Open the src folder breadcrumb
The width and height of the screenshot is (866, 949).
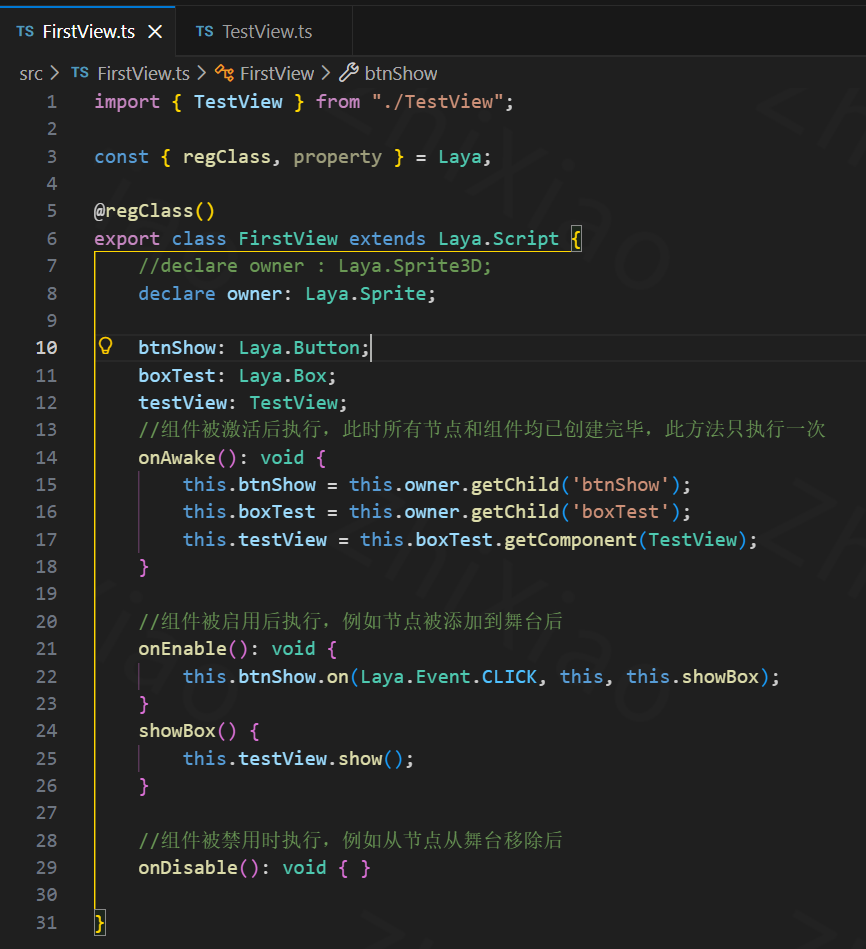[31, 73]
